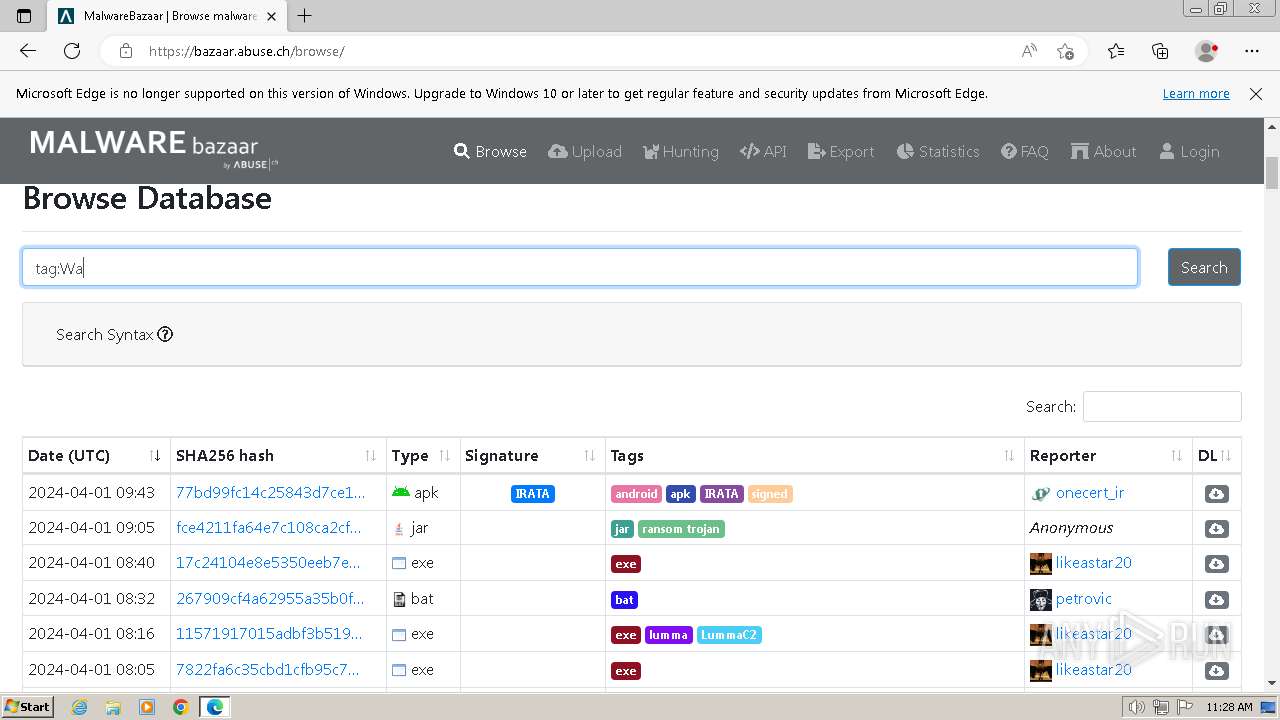Open the Collections icon
This screenshot has height=720, width=1280.
(x=1160, y=51)
